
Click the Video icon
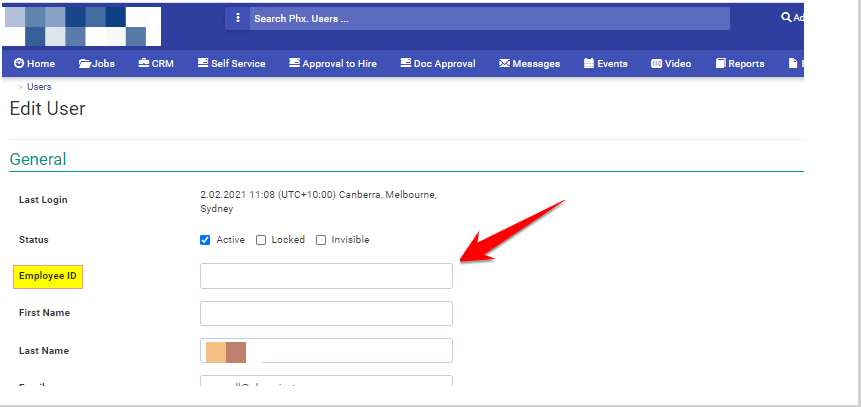click(x=657, y=64)
